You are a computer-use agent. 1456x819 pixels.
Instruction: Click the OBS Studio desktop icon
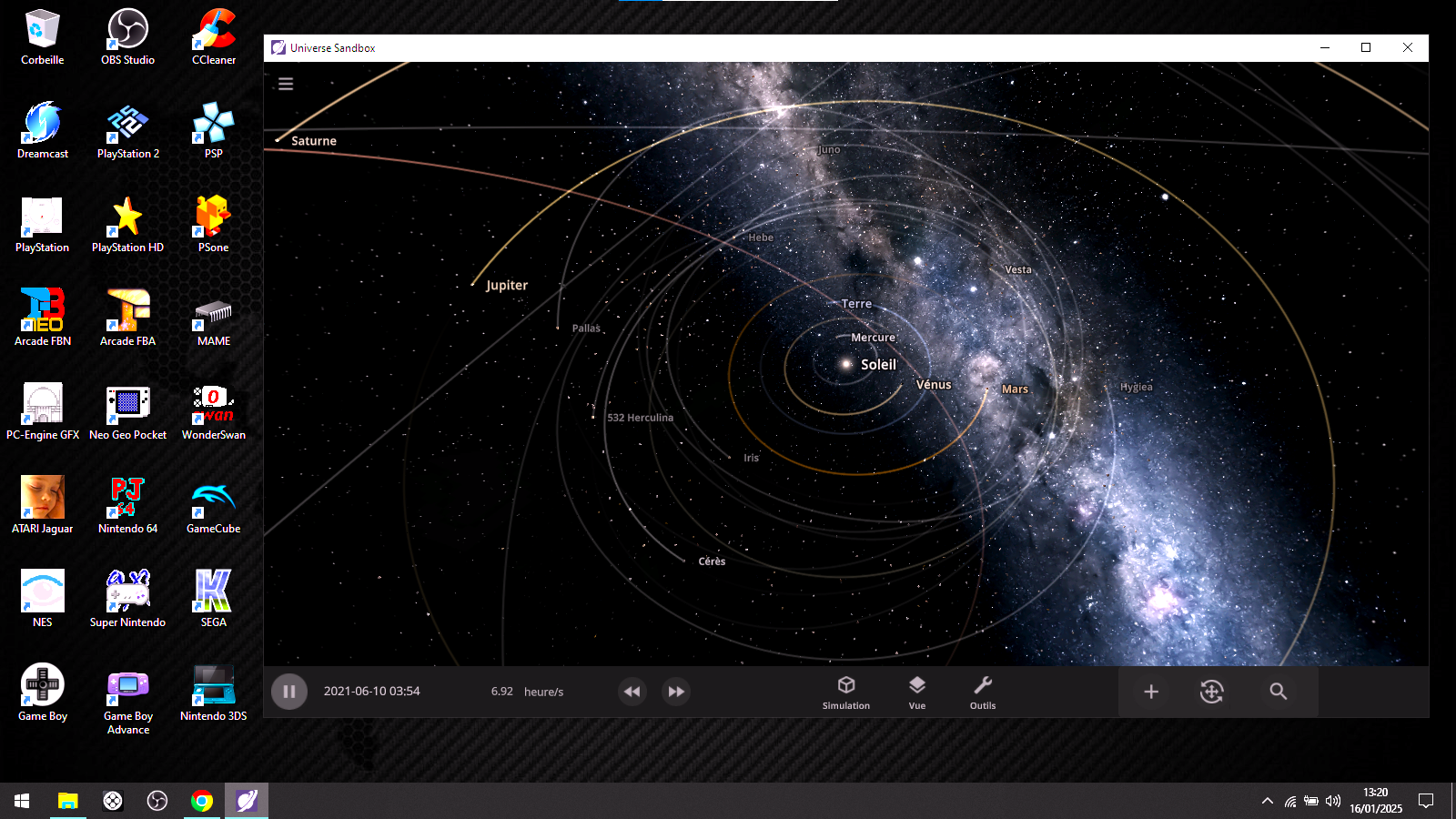pyautogui.click(x=127, y=38)
